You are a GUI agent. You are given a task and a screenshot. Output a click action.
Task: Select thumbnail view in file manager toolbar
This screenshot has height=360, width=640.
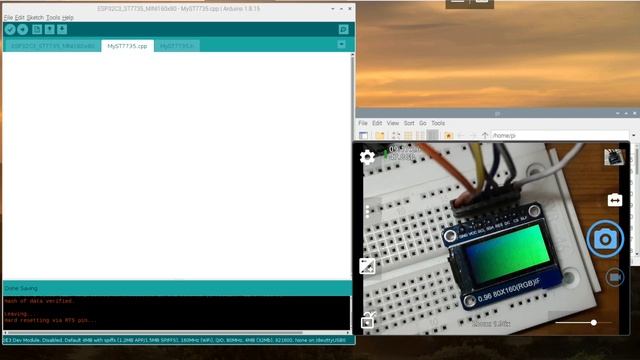point(408,135)
